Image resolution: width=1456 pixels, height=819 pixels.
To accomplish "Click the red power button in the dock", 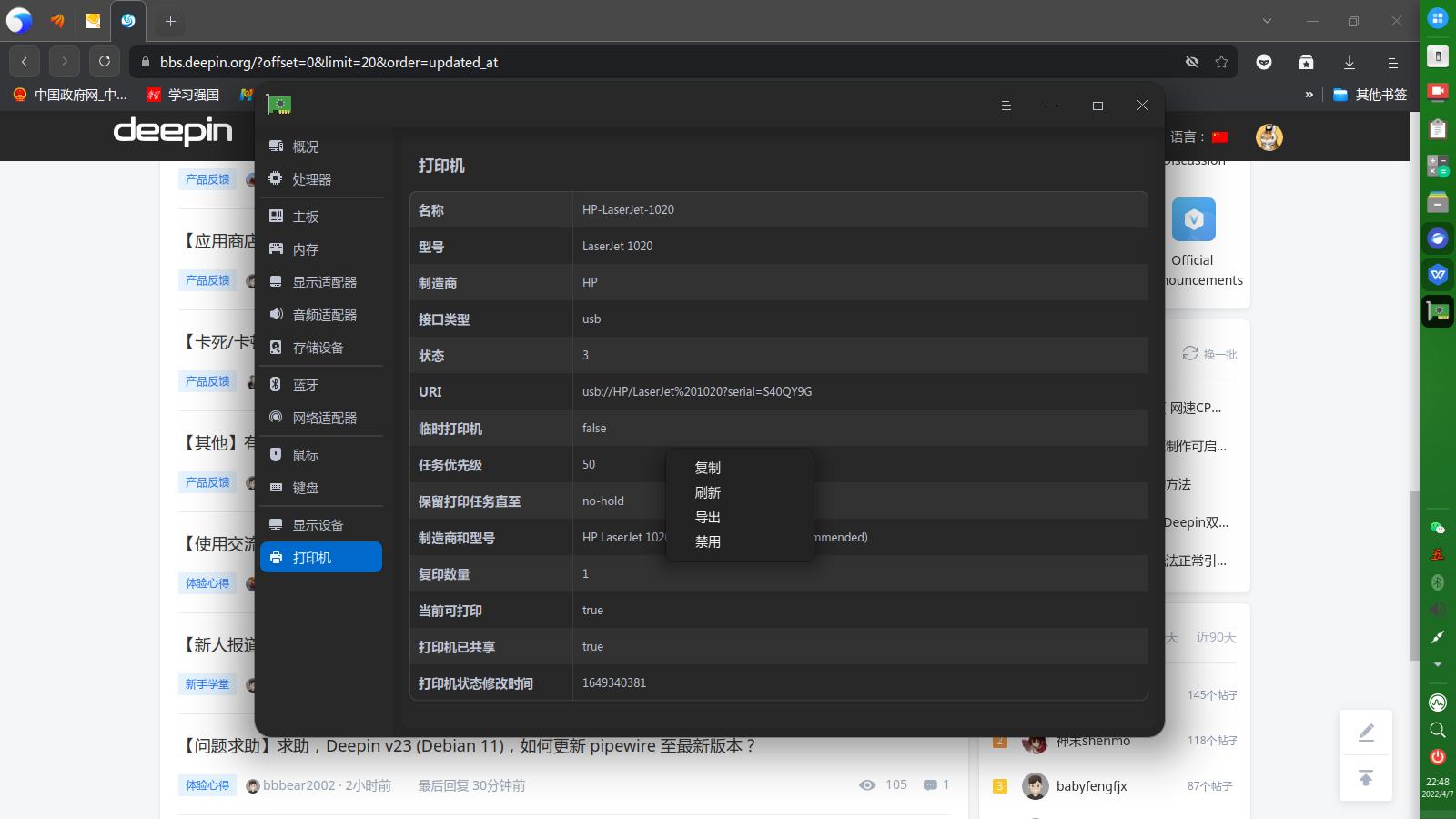I will 1438,757.
